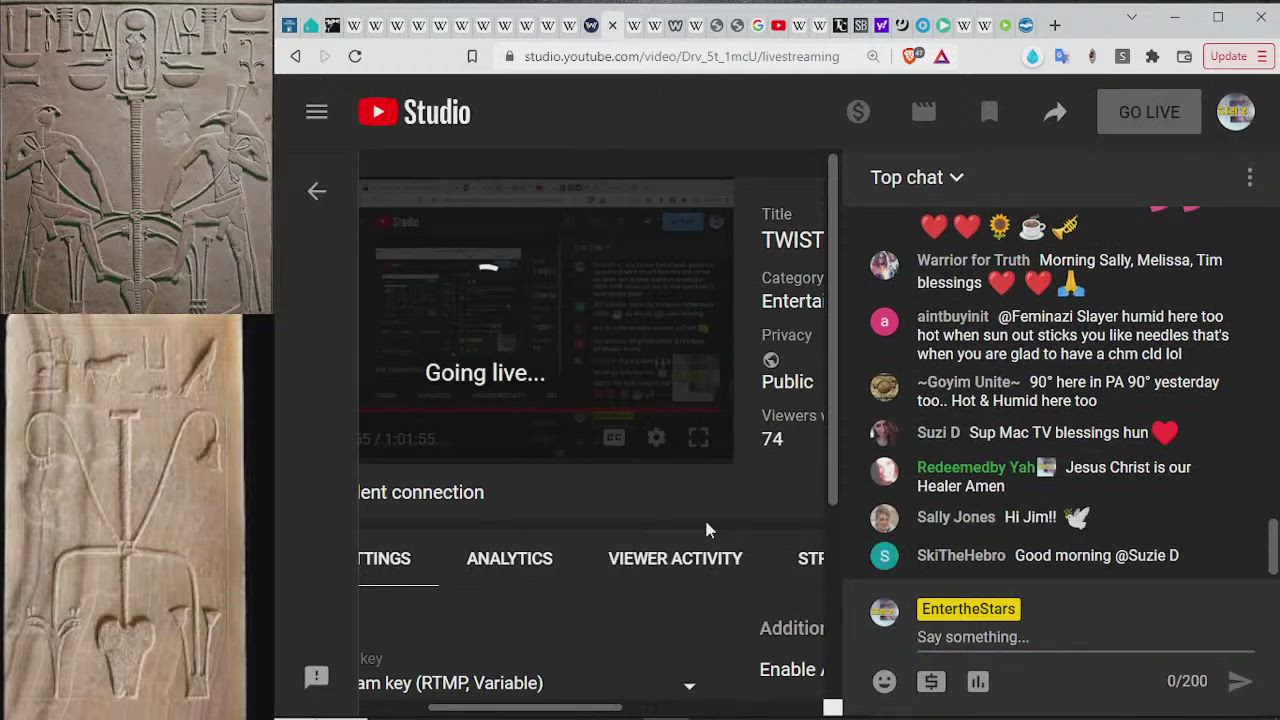Toggle fullscreen on preview player

[x=698, y=438]
